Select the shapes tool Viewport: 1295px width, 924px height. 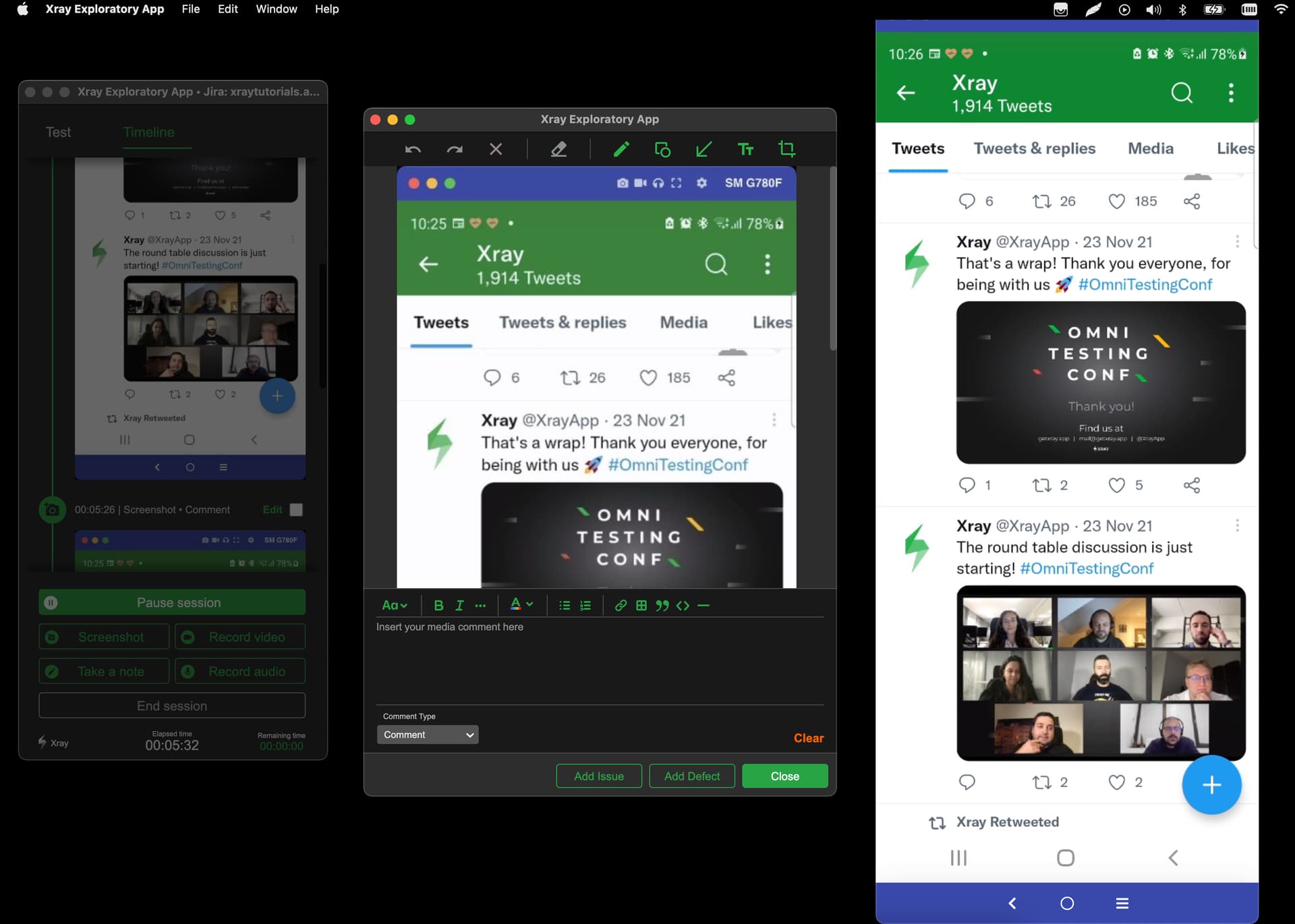click(x=662, y=149)
